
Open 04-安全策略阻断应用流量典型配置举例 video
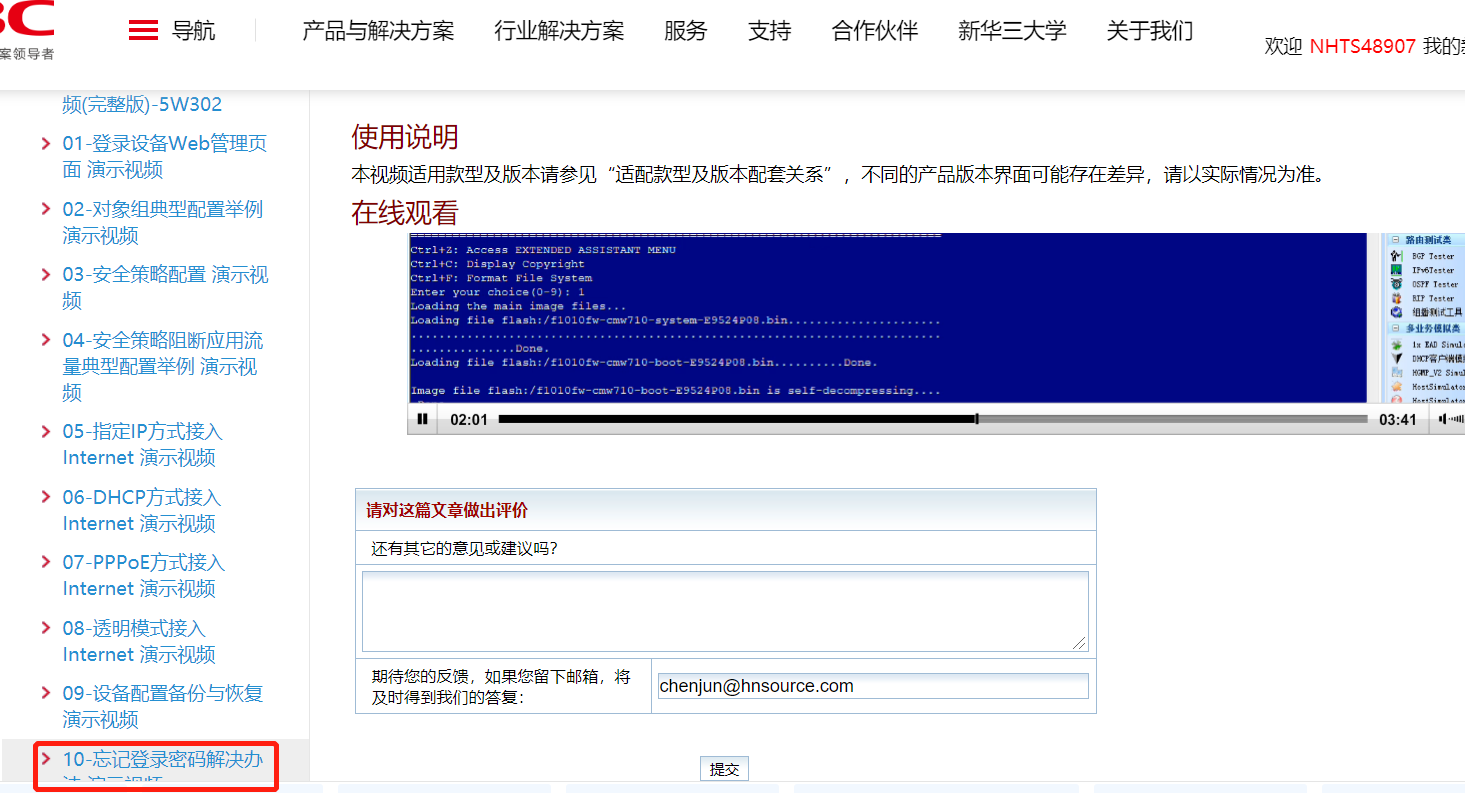162,366
